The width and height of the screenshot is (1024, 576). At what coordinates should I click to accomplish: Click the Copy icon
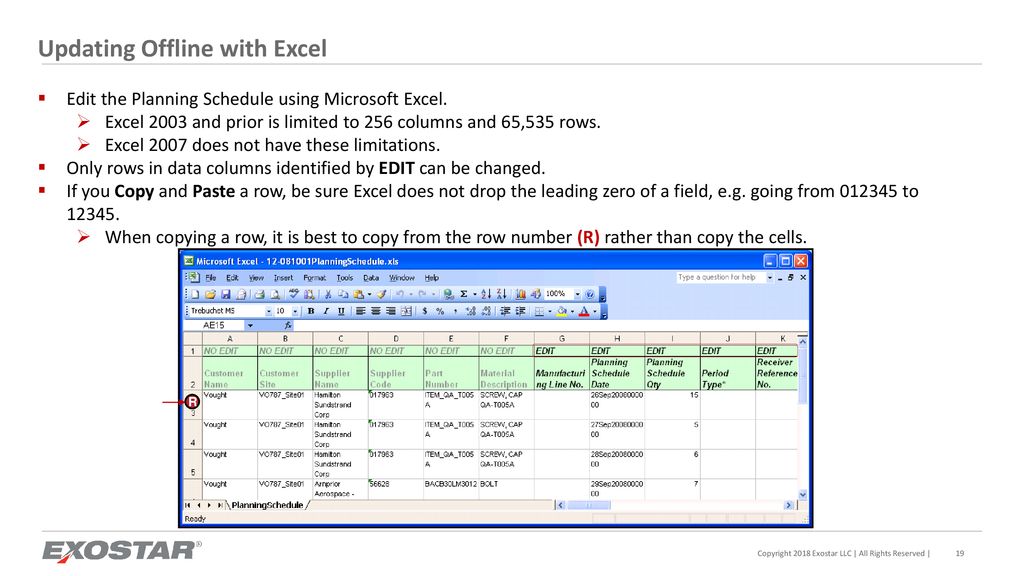coord(344,295)
